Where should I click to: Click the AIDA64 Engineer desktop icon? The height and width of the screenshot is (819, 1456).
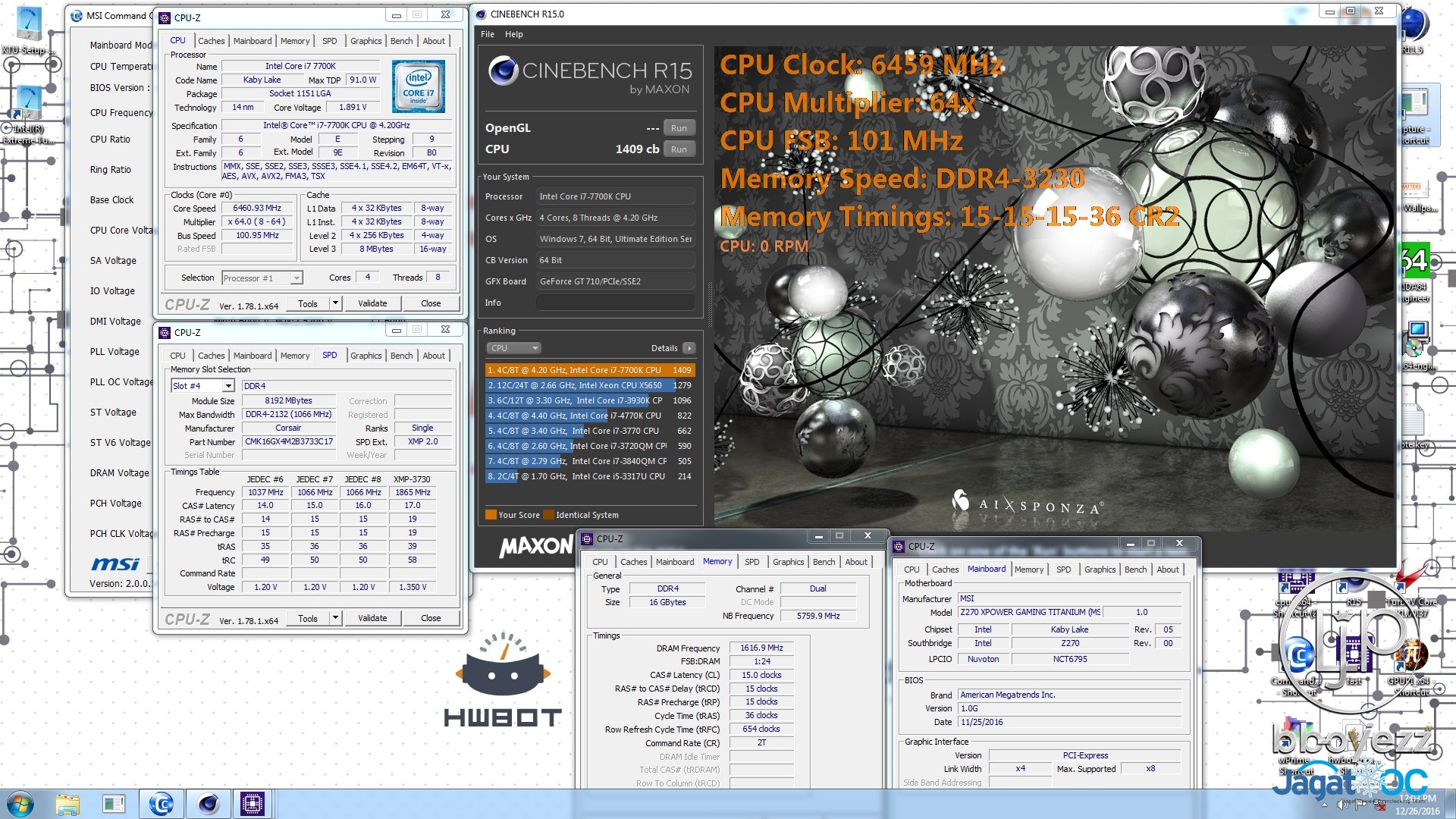[x=1415, y=273]
